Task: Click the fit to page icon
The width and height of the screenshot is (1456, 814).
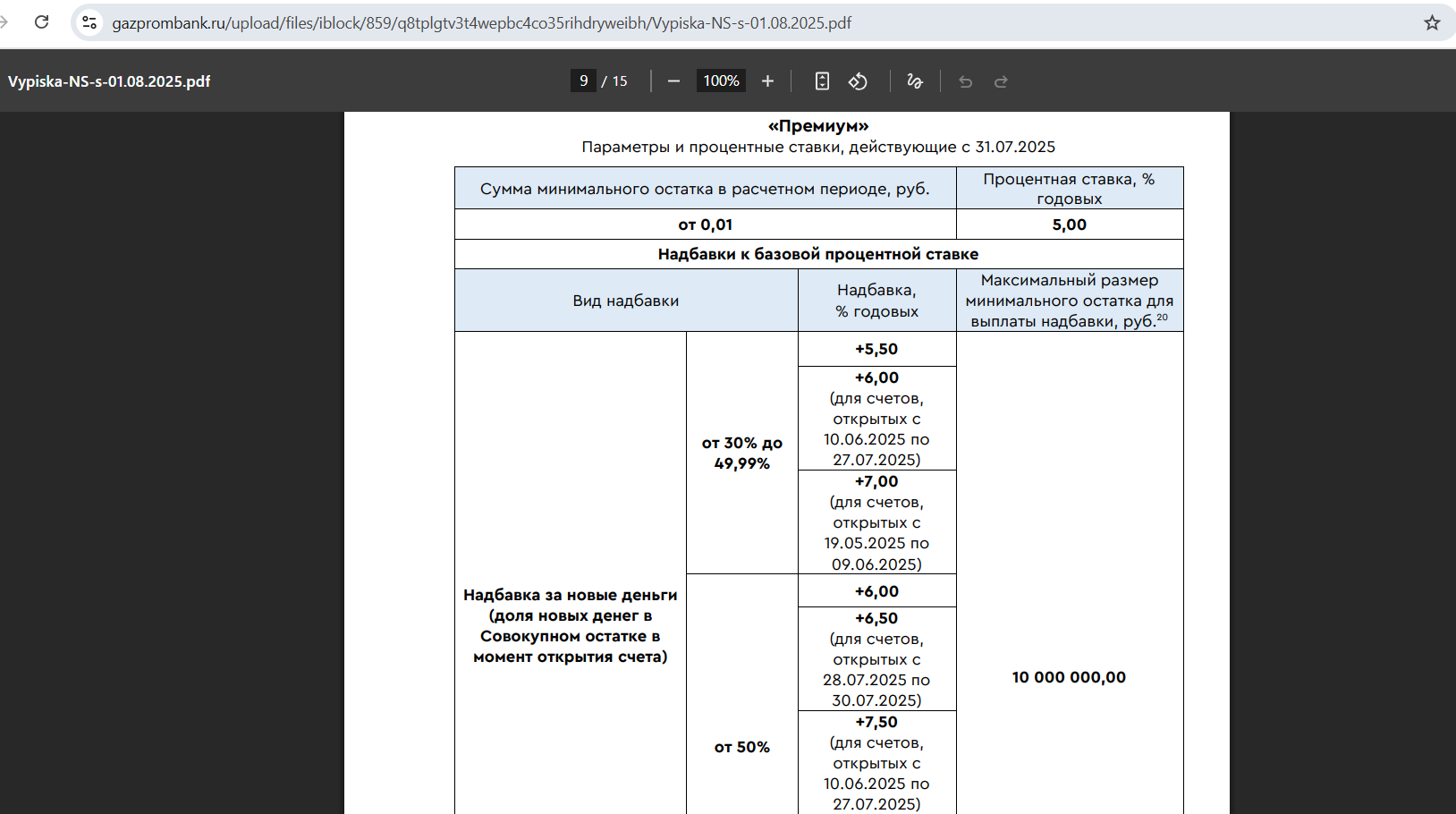Action: click(x=822, y=81)
